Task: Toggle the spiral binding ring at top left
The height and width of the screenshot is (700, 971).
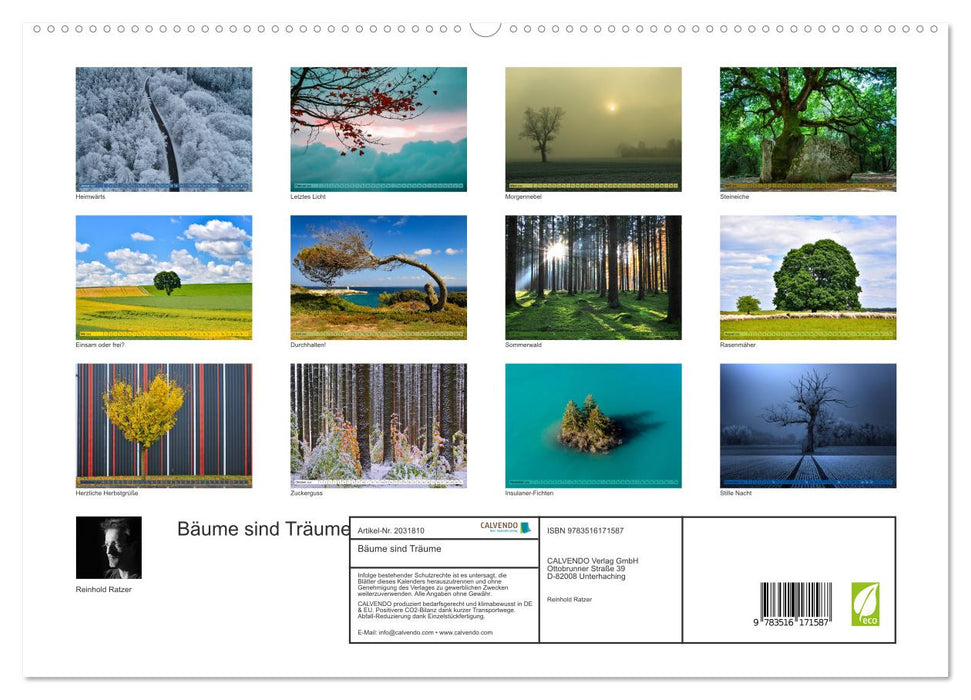Action: pos(38,30)
